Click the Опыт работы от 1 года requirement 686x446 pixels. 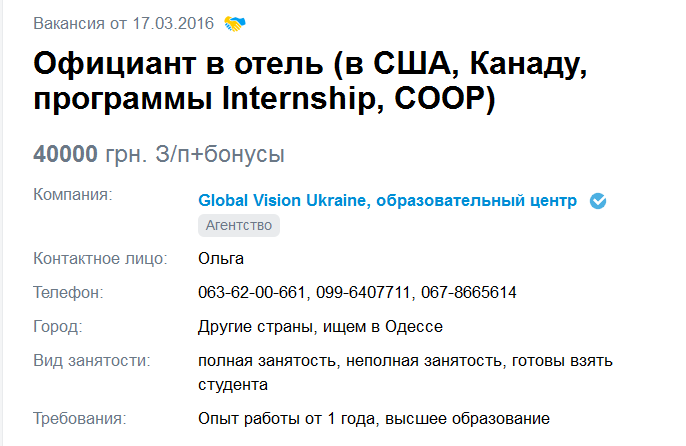[284, 418]
